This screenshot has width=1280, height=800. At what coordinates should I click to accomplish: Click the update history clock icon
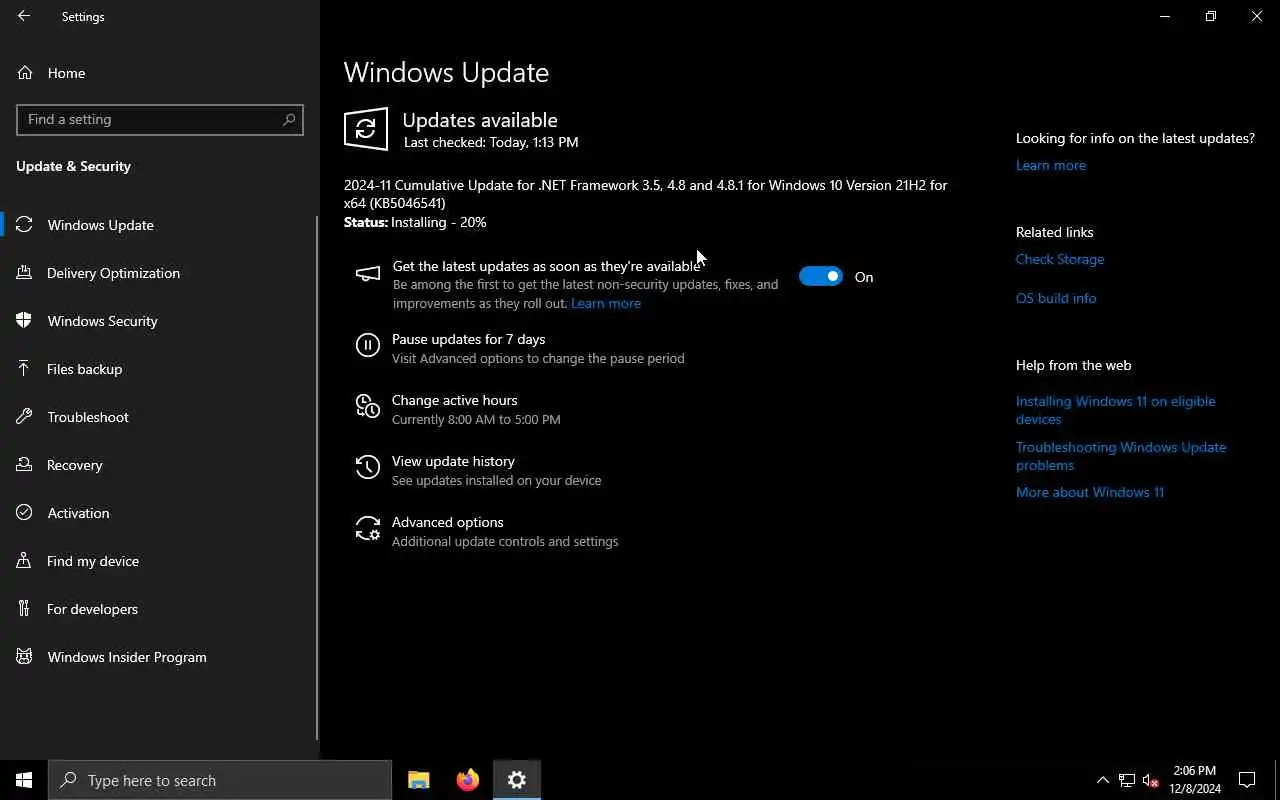pyautogui.click(x=368, y=467)
